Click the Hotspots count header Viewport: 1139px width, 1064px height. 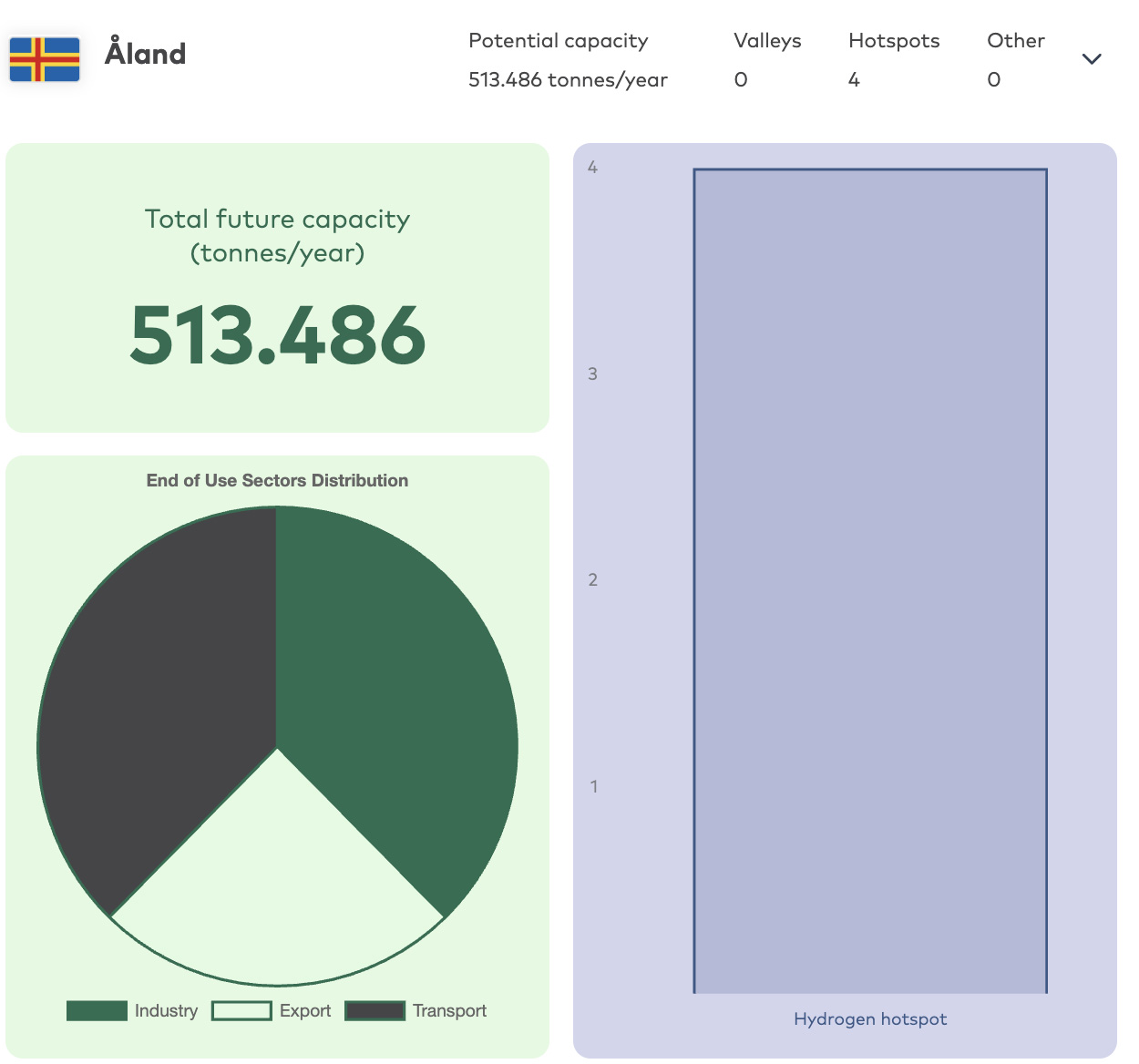(x=894, y=41)
